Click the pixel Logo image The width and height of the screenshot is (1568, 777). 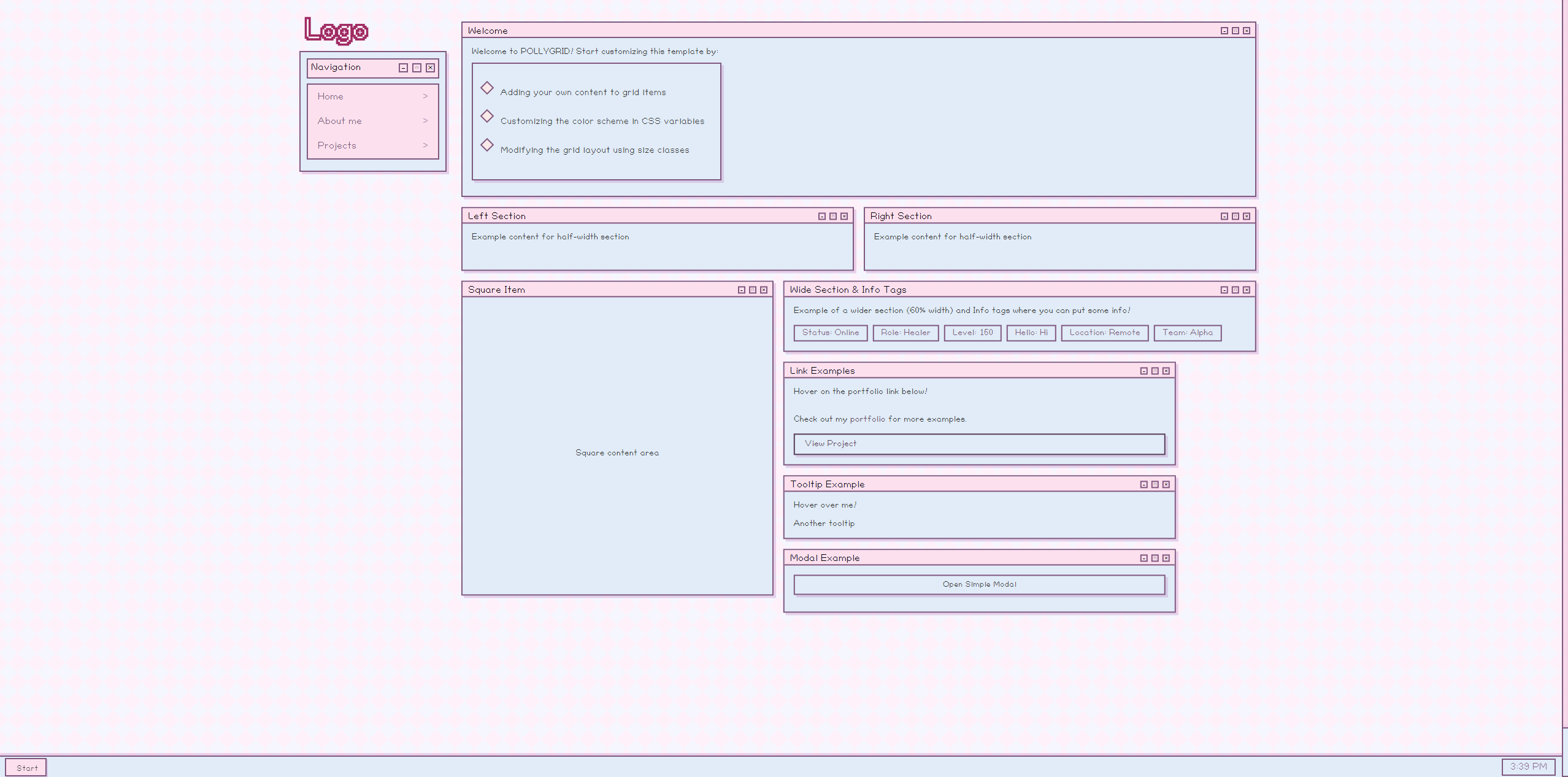click(x=336, y=30)
